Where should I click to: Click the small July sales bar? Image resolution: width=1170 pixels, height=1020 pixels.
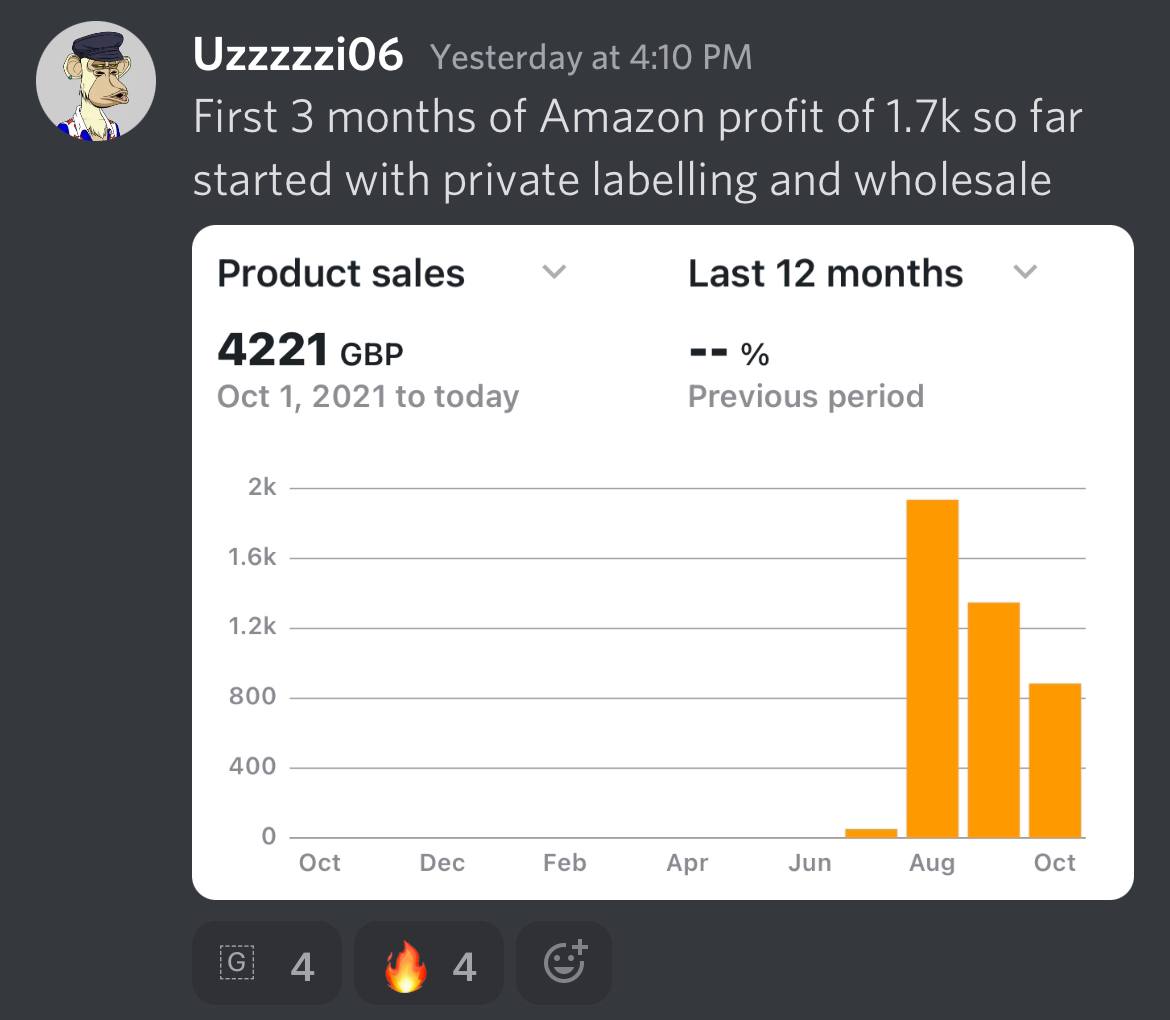pyautogui.click(x=871, y=833)
